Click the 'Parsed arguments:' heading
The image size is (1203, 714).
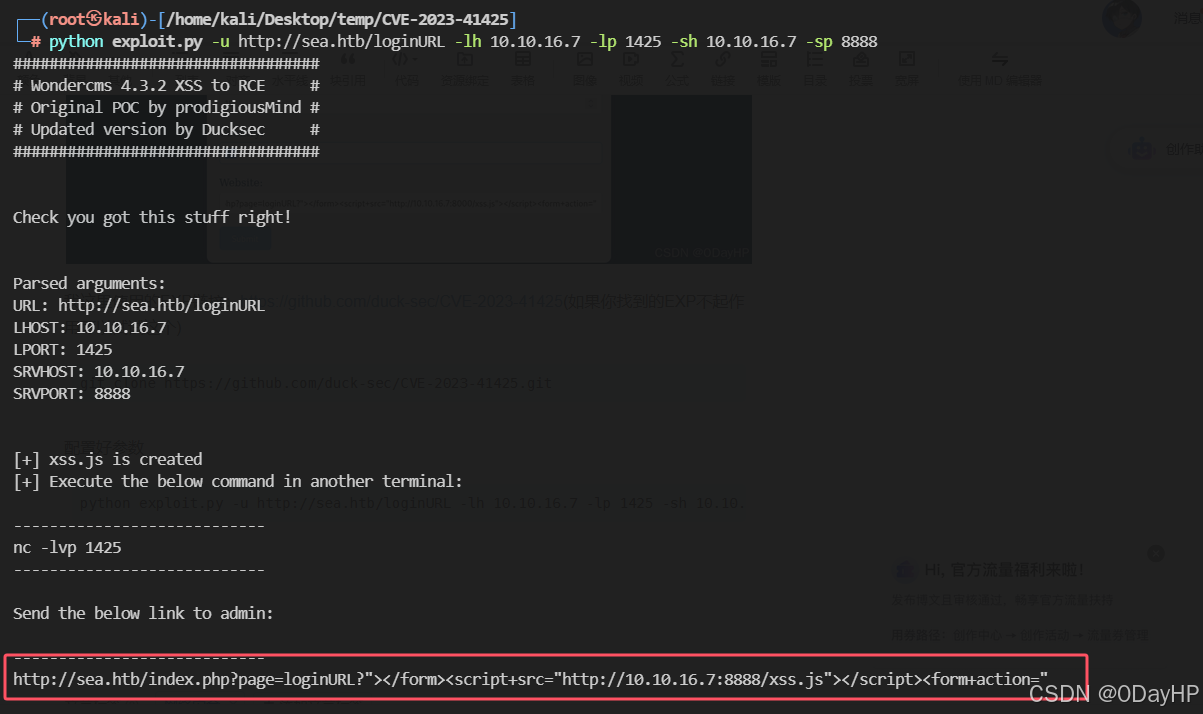click(89, 284)
